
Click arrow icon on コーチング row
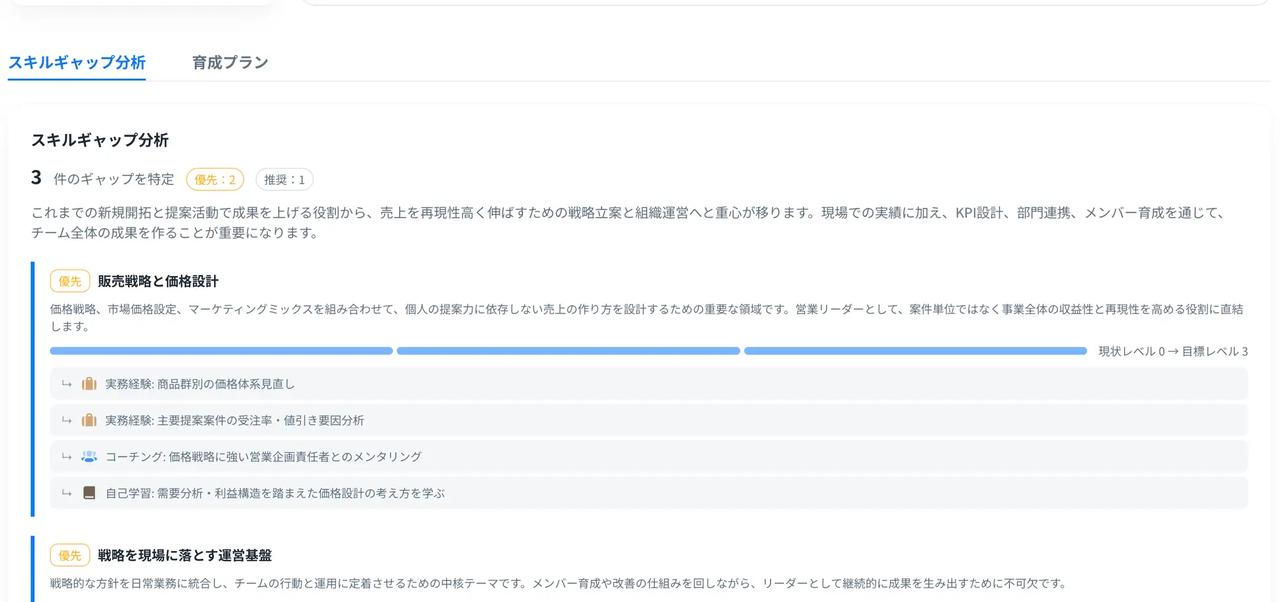[66, 456]
